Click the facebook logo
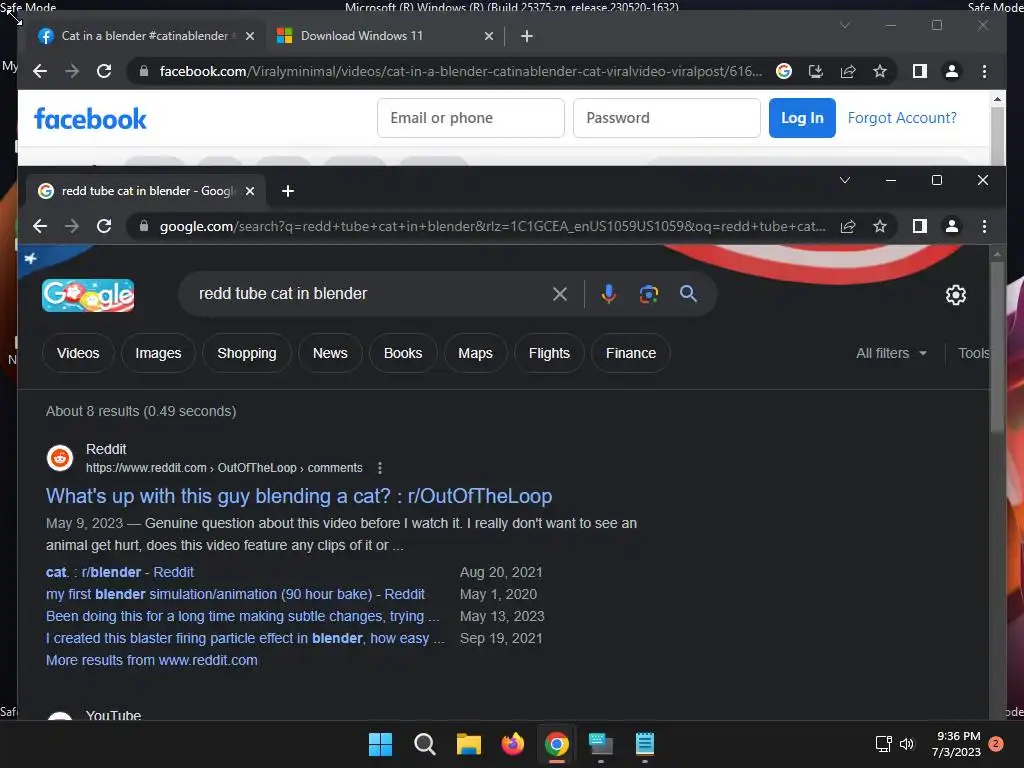Screen dimensions: 1024x768 (90, 119)
